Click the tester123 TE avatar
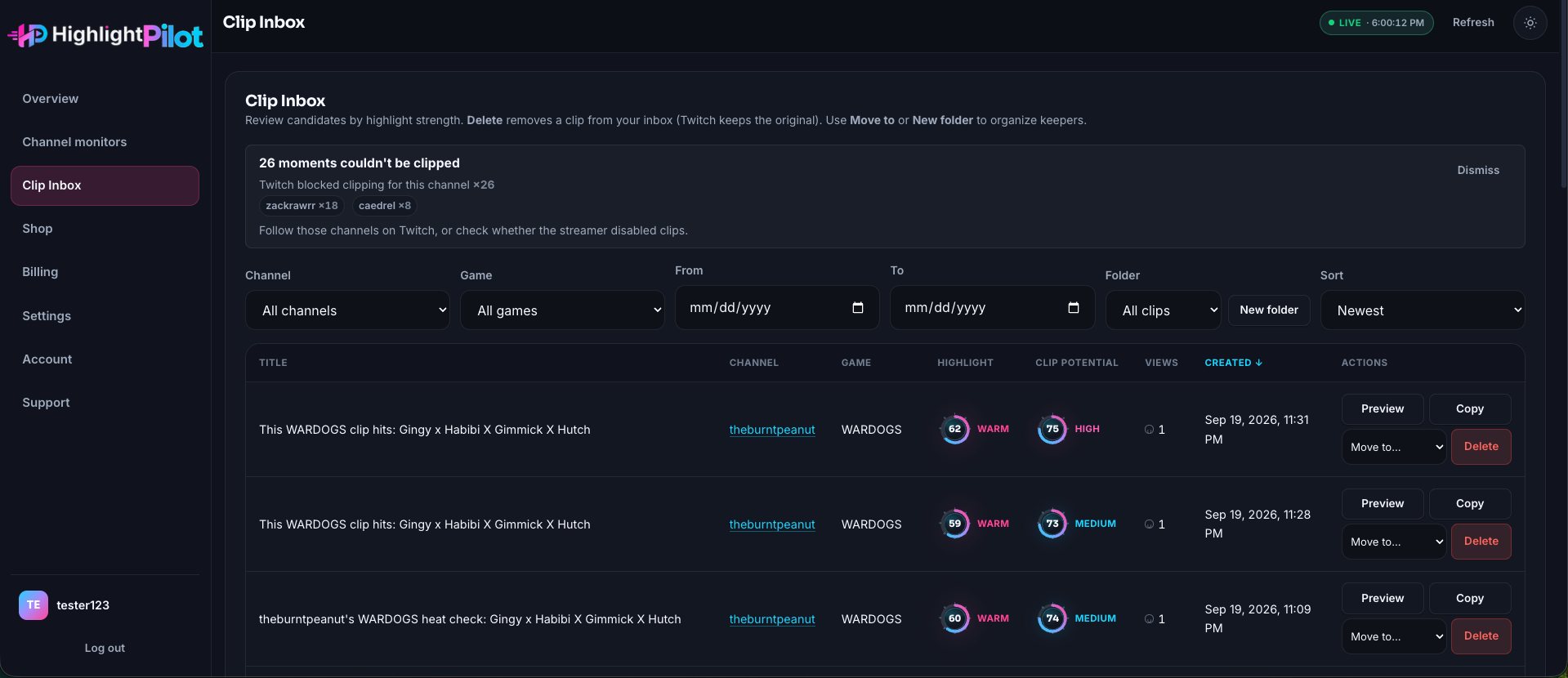This screenshot has height=678, width=1568. [34, 605]
